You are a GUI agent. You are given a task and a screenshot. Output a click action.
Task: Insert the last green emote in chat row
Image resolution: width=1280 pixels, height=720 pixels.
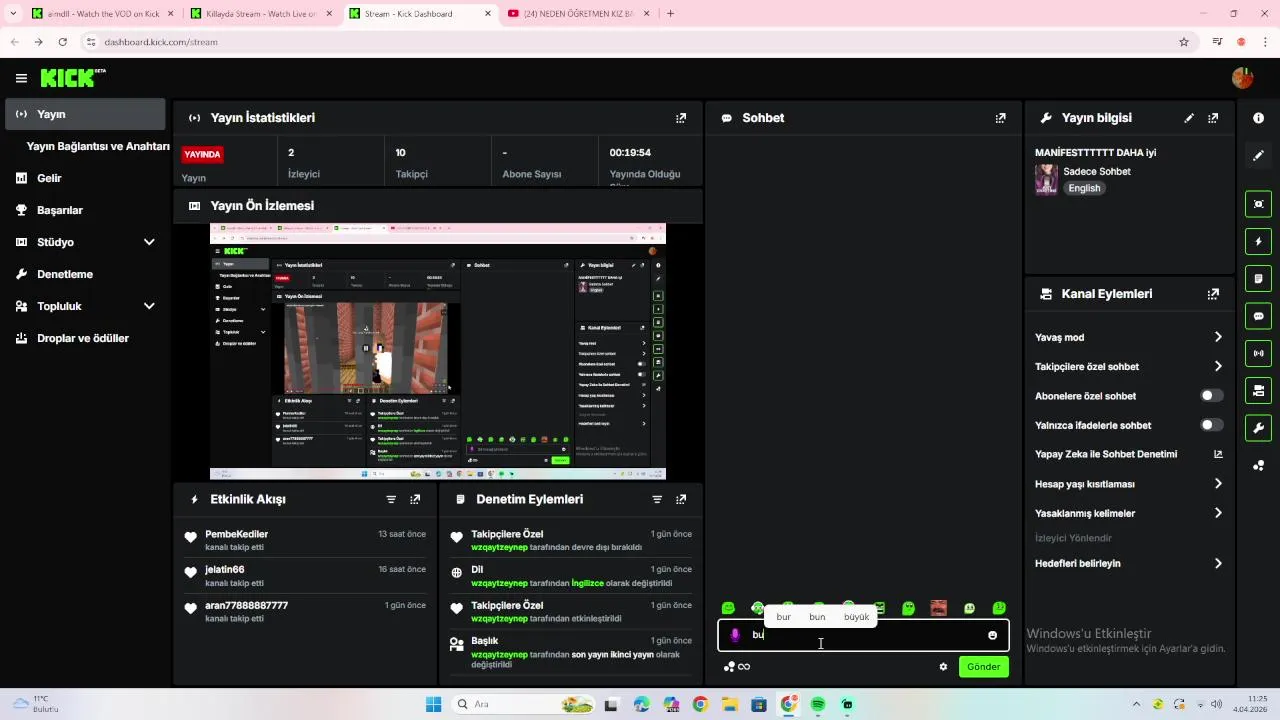[x=998, y=608]
